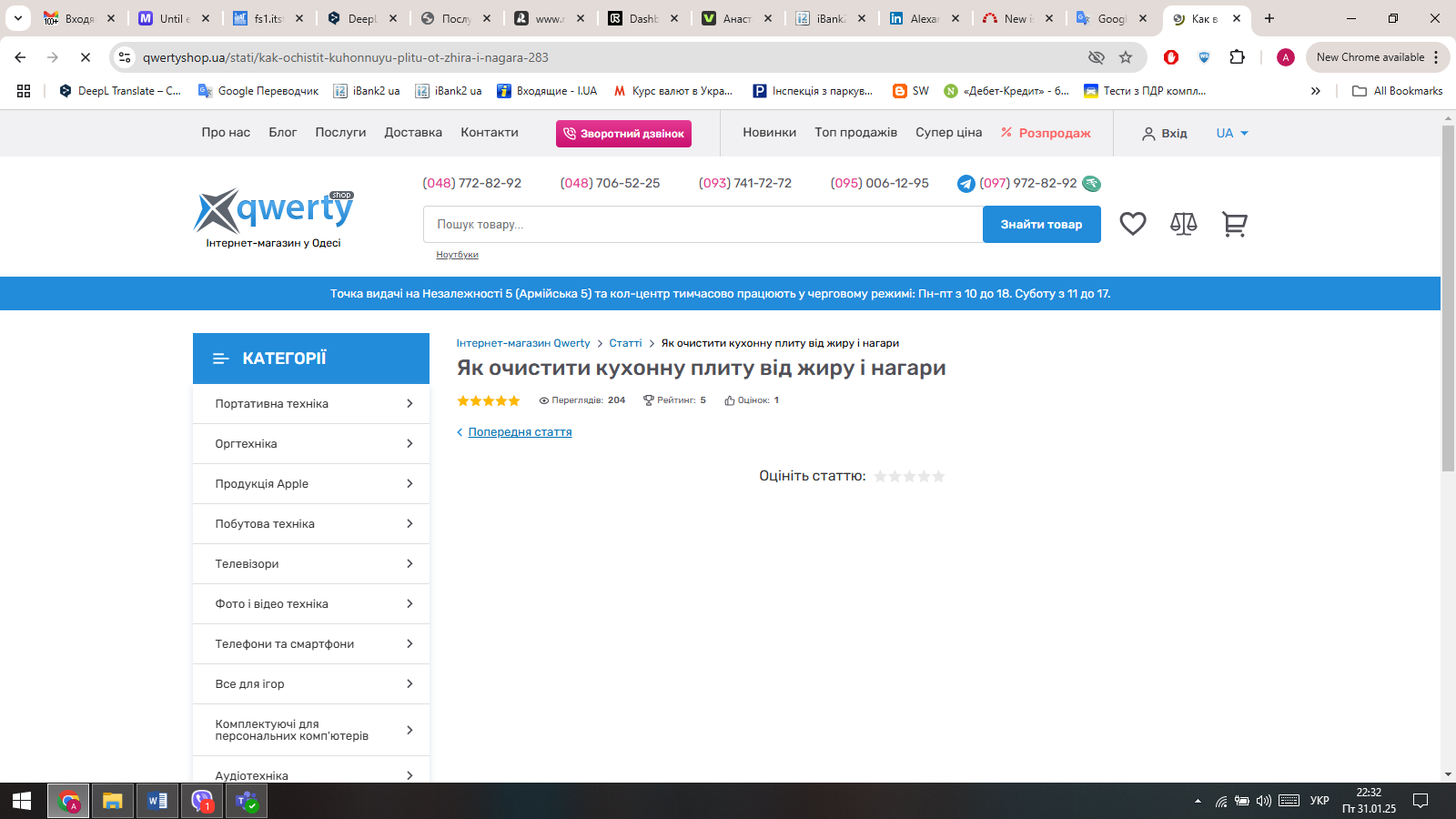Rate the article with the third star
Screen dimensions: 1456x819
pos(909,476)
